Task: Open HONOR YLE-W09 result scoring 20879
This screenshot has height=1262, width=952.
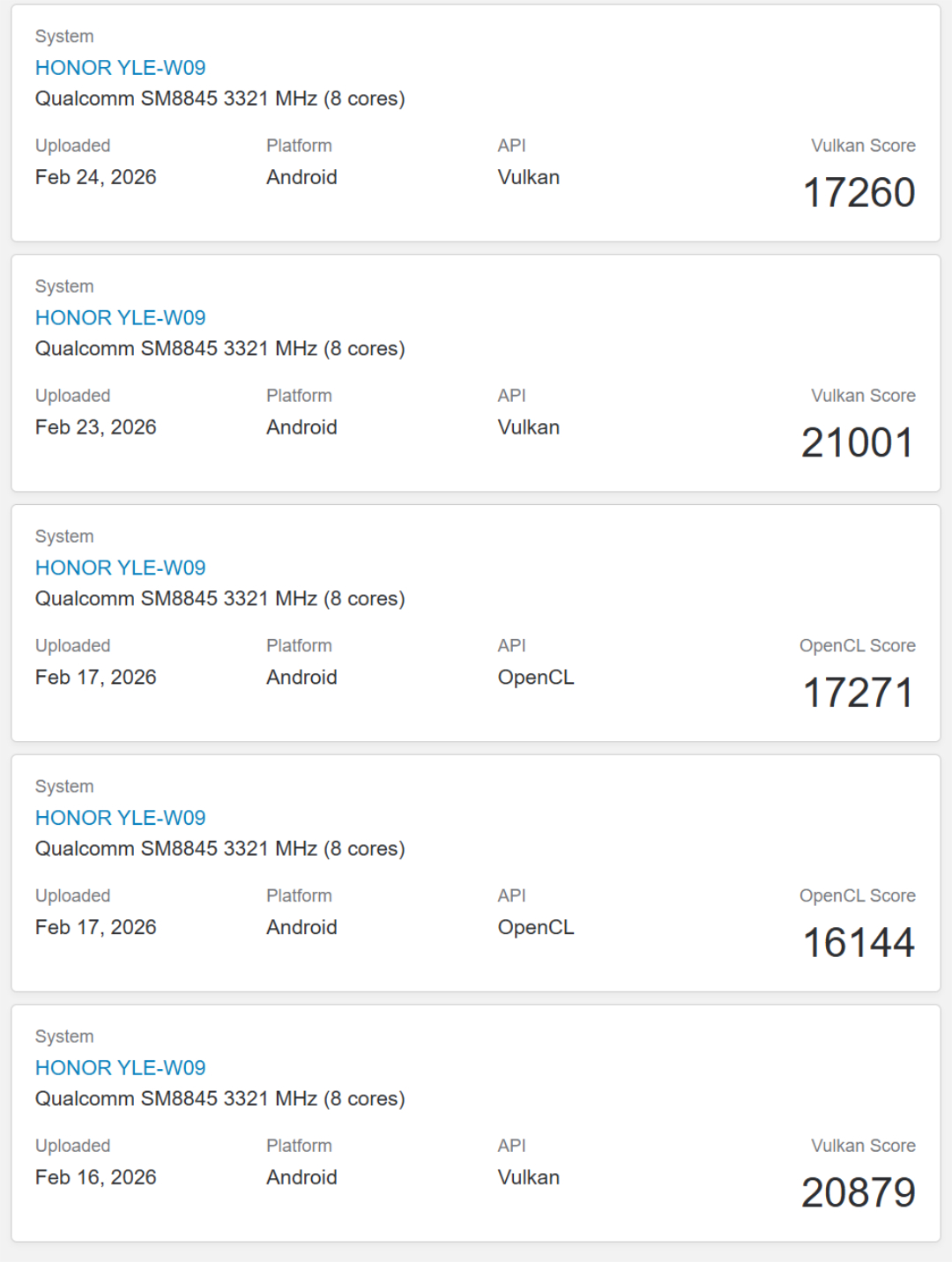Action: point(120,1068)
